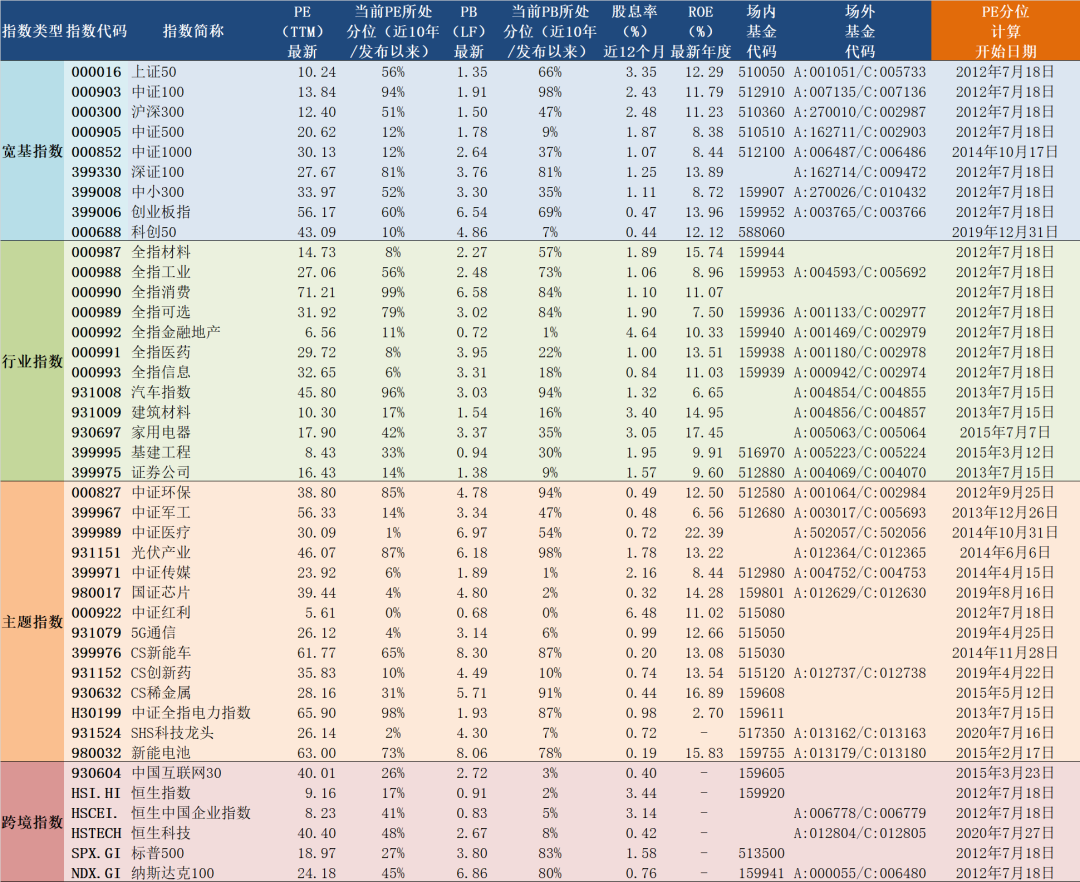Click the cell 中证1000
The width and height of the screenshot is (1080, 882).
click(x=162, y=152)
